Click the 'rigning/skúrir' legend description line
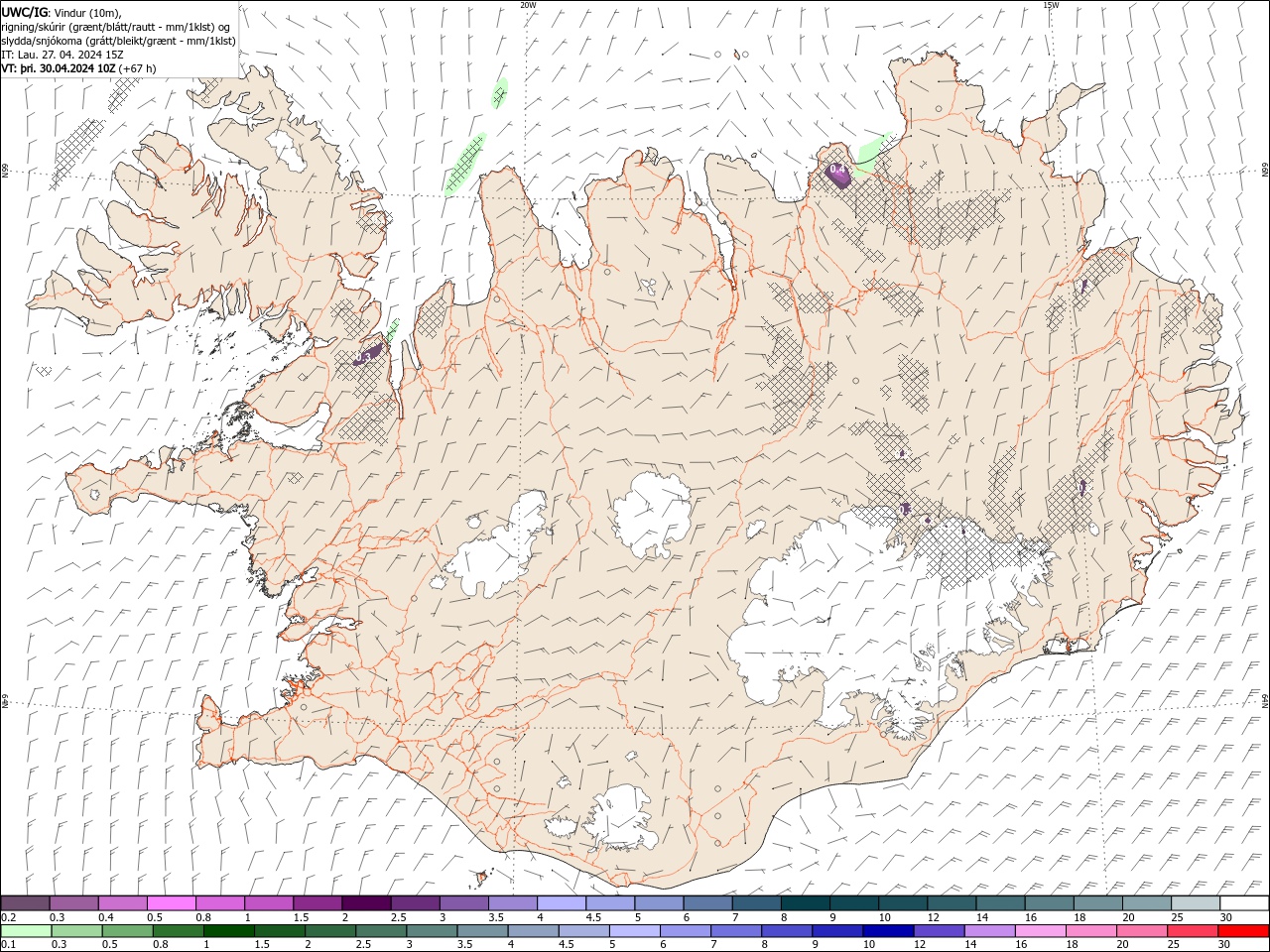 (115, 26)
